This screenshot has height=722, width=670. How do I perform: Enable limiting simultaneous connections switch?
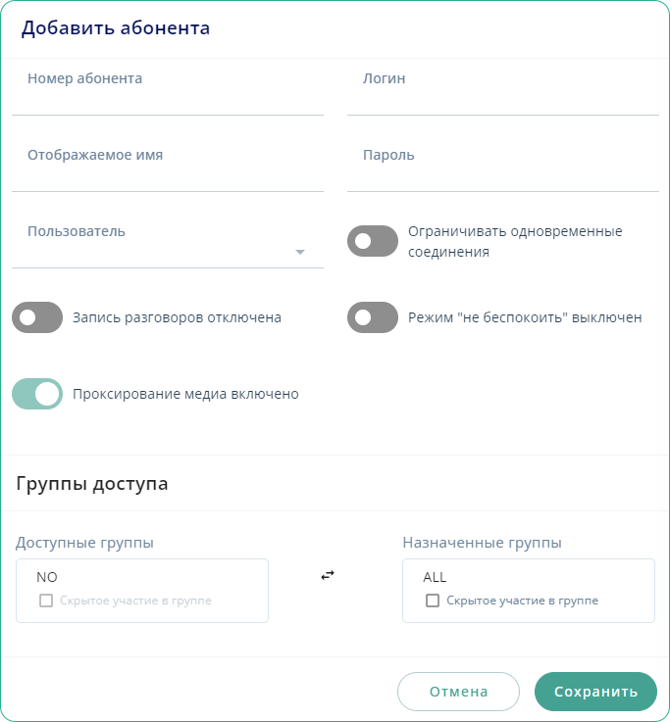coord(372,241)
